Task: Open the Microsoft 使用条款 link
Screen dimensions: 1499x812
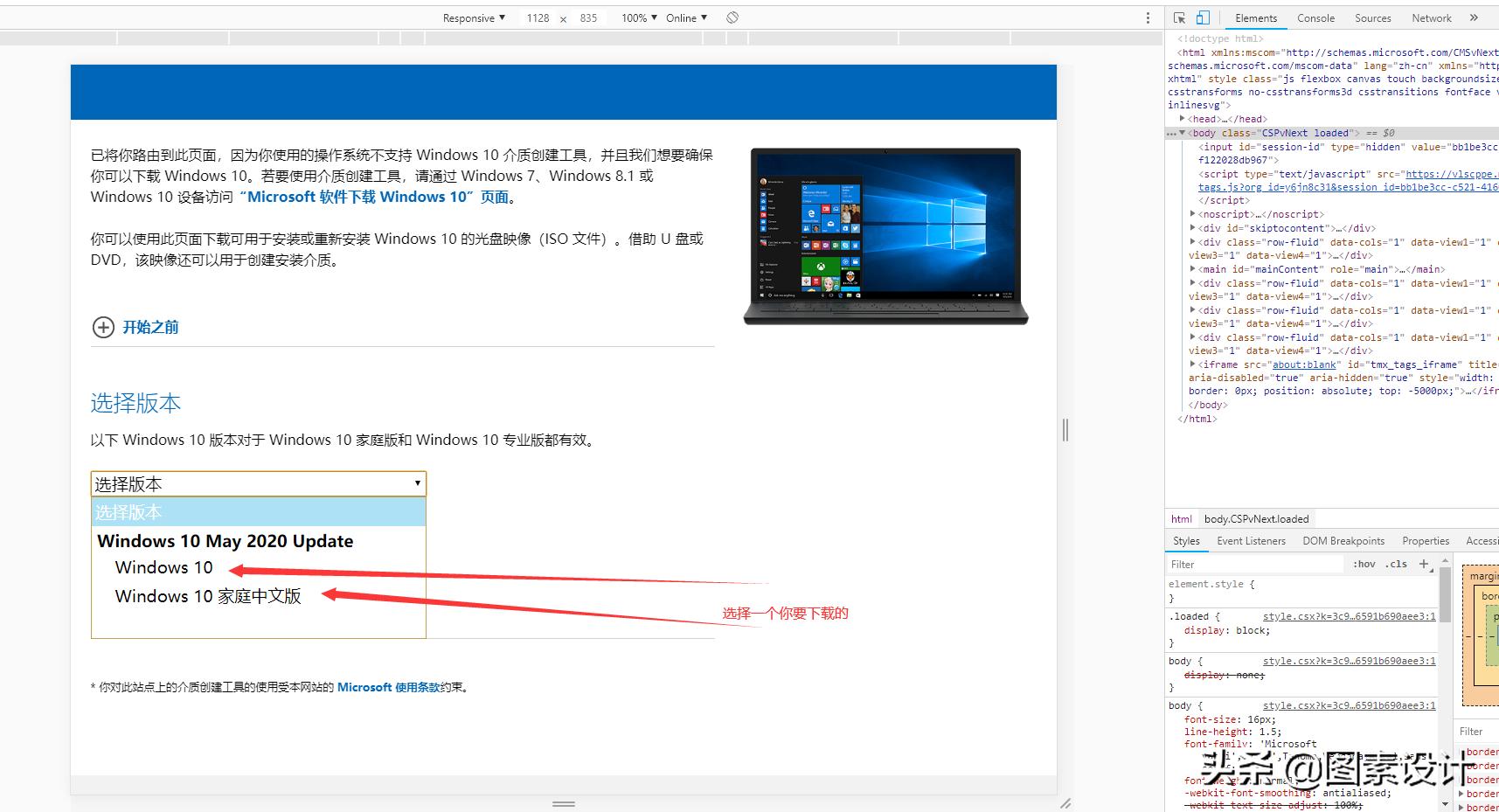Action: 389,688
